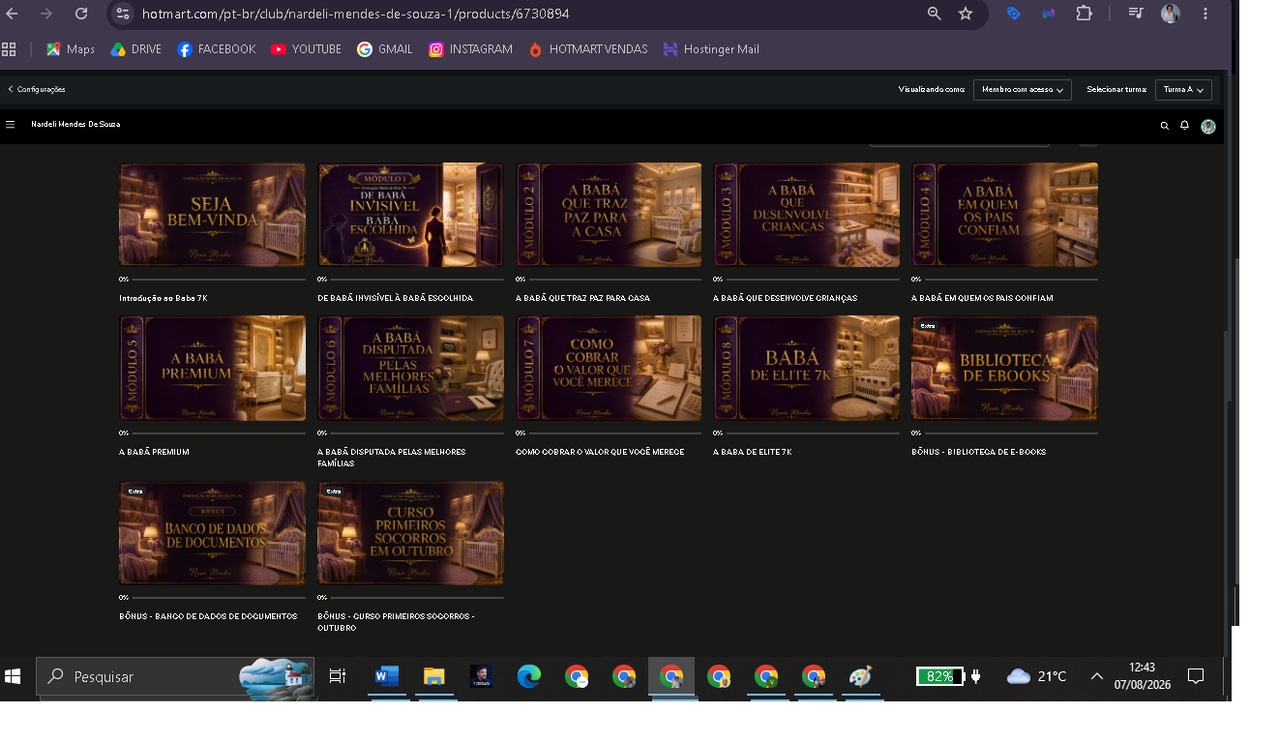Open the Membro com acesso dropdown
Screen dimensions: 1280x743
tap(1022, 90)
